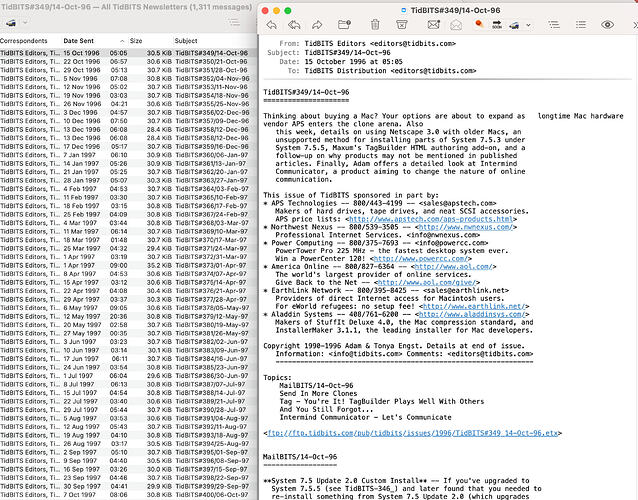Click the mark unread envelope icon
The height and width of the screenshot is (500, 638).
[434, 25]
